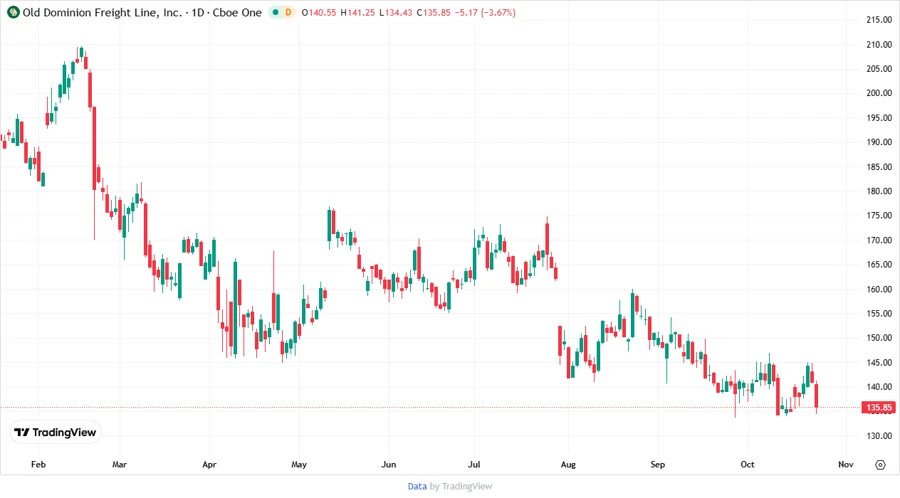Click the May time axis label
The width and height of the screenshot is (900, 498).
click(x=299, y=465)
